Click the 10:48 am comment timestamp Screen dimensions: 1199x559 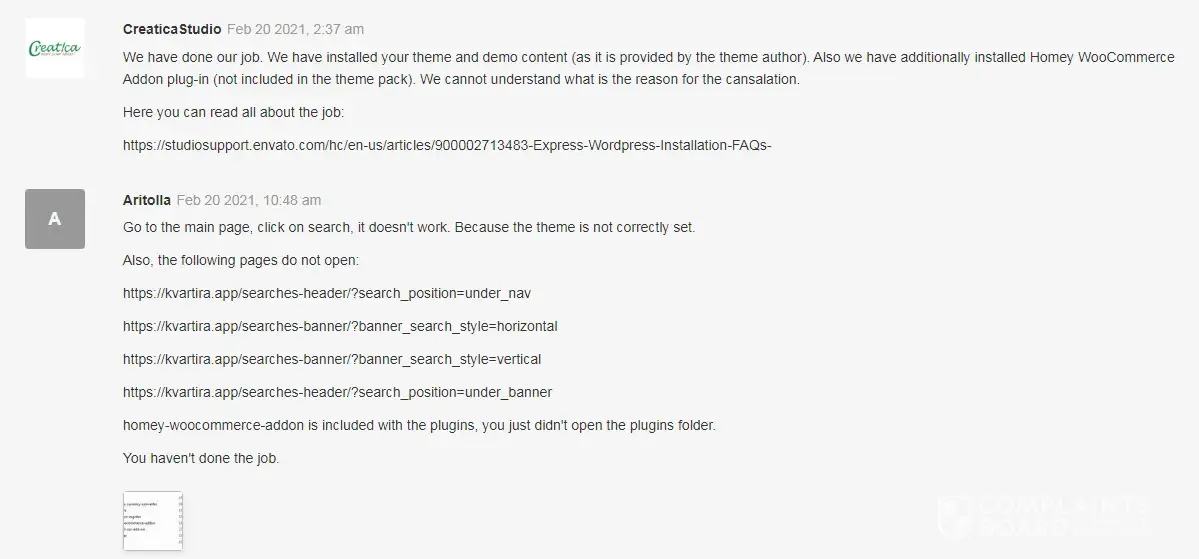[x=249, y=200]
